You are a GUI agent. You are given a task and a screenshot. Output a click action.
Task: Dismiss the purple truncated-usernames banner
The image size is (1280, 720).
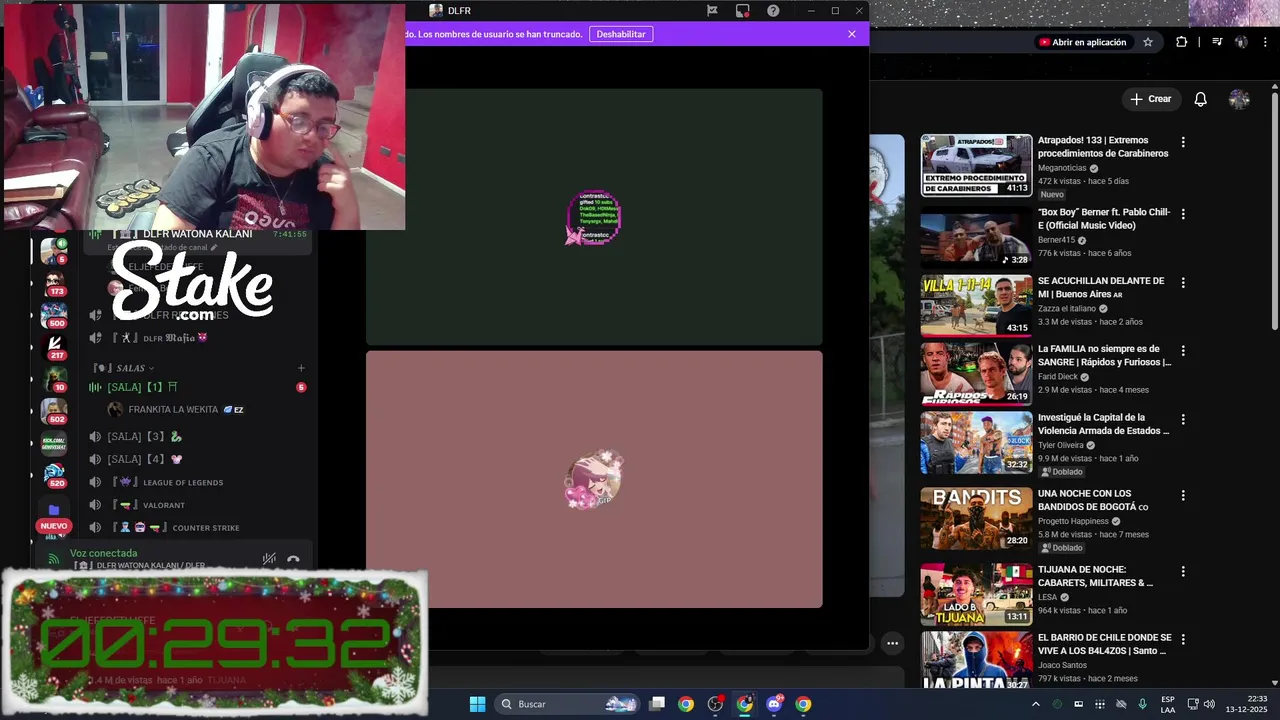(x=852, y=34)
